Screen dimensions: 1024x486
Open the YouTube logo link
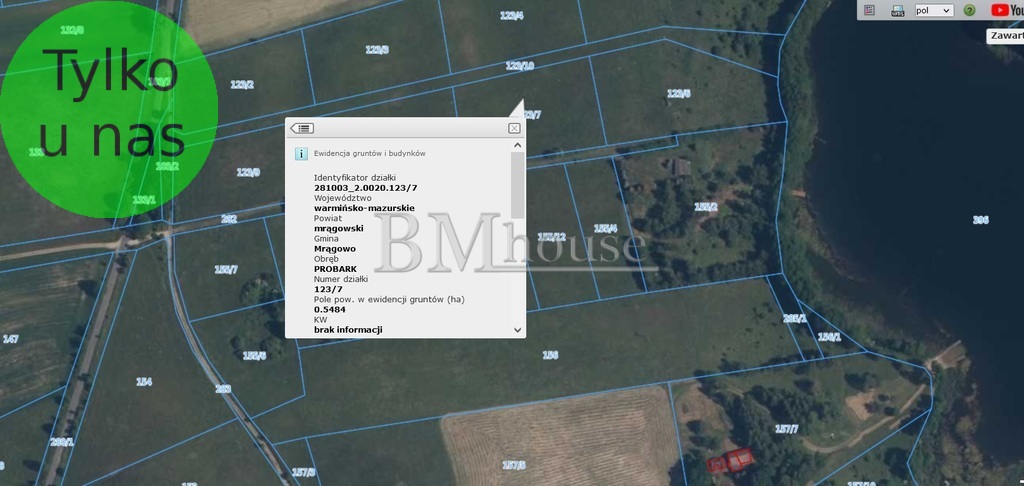(x=1003, y=10)
